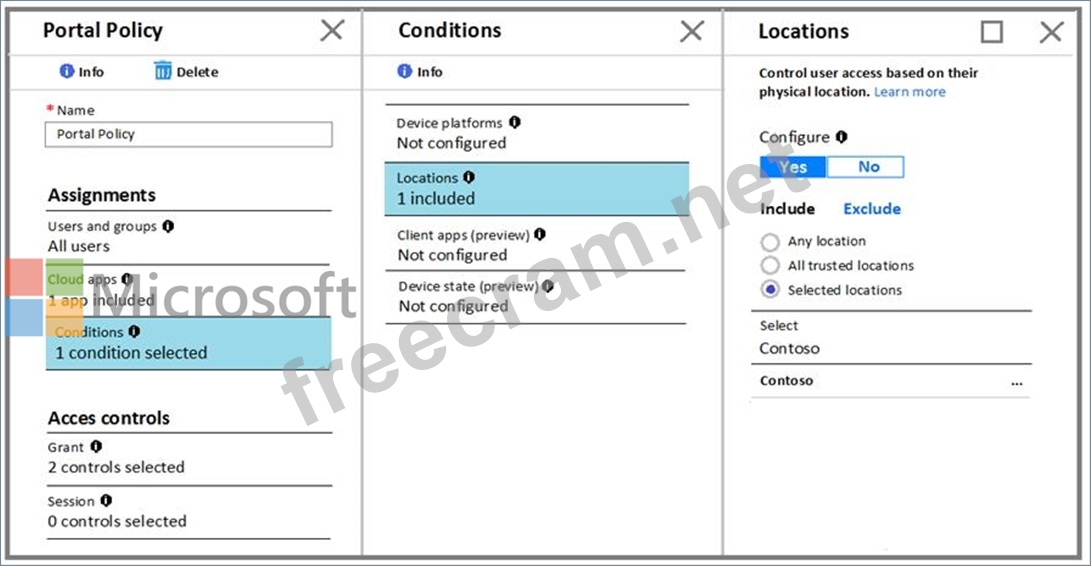
Task: Set Configure toggle to No
Action: 868,167
